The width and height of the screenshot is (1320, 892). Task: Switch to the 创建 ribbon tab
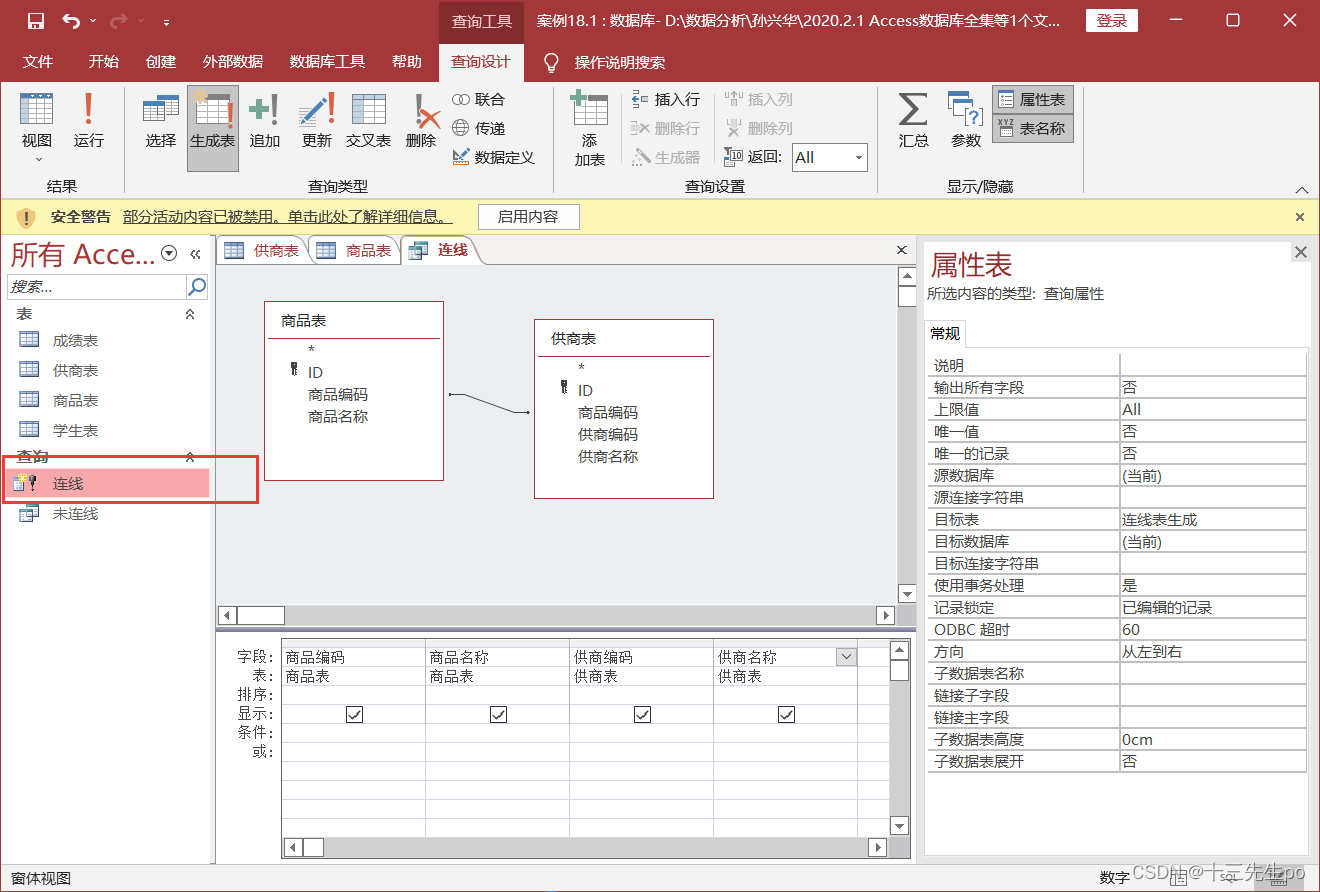(160, 62)
